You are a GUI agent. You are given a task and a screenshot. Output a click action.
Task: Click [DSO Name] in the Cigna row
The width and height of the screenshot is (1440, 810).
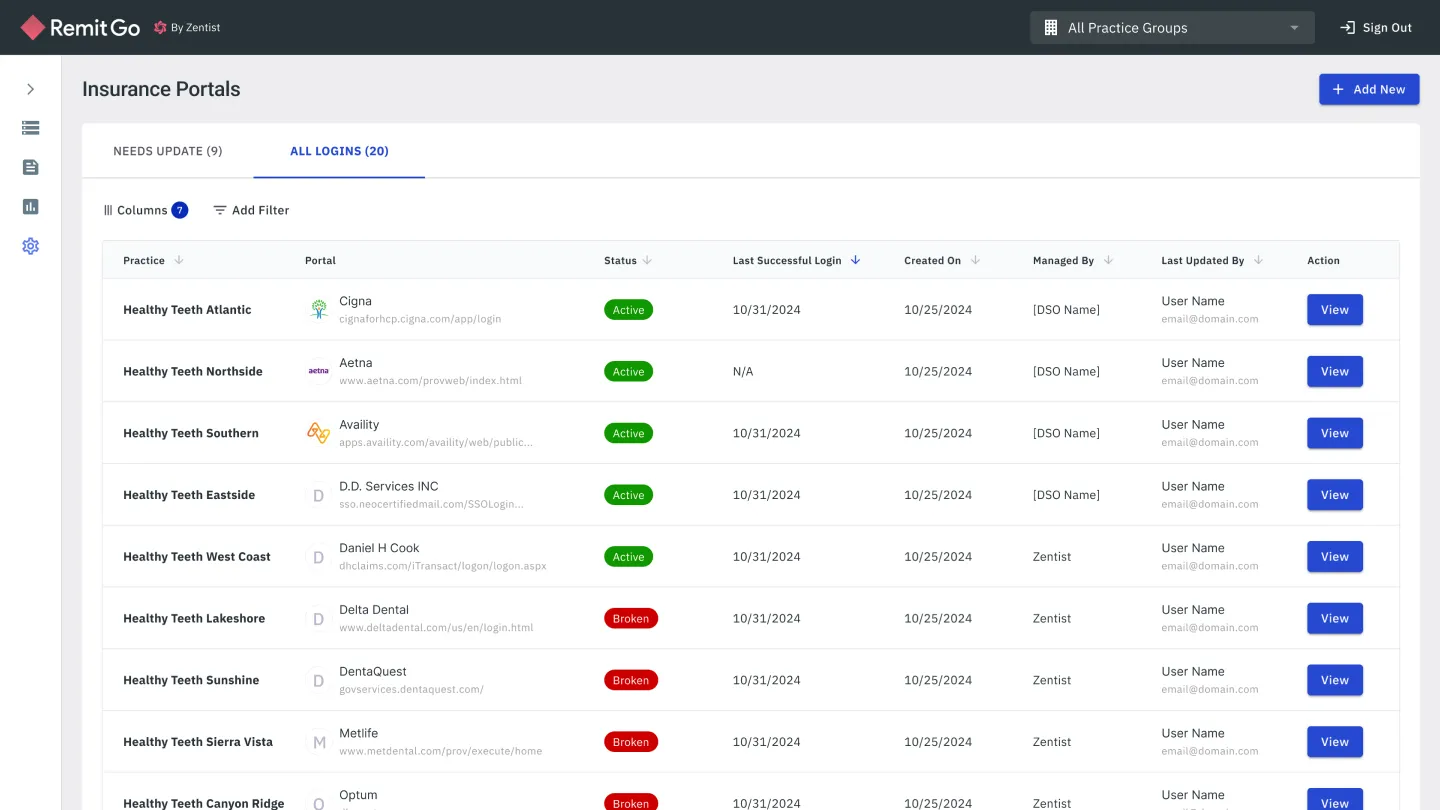point(1066,310)
